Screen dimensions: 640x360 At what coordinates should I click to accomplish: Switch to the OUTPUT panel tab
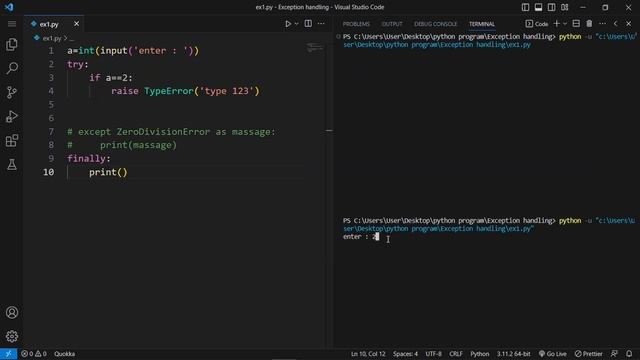(392, 24)
